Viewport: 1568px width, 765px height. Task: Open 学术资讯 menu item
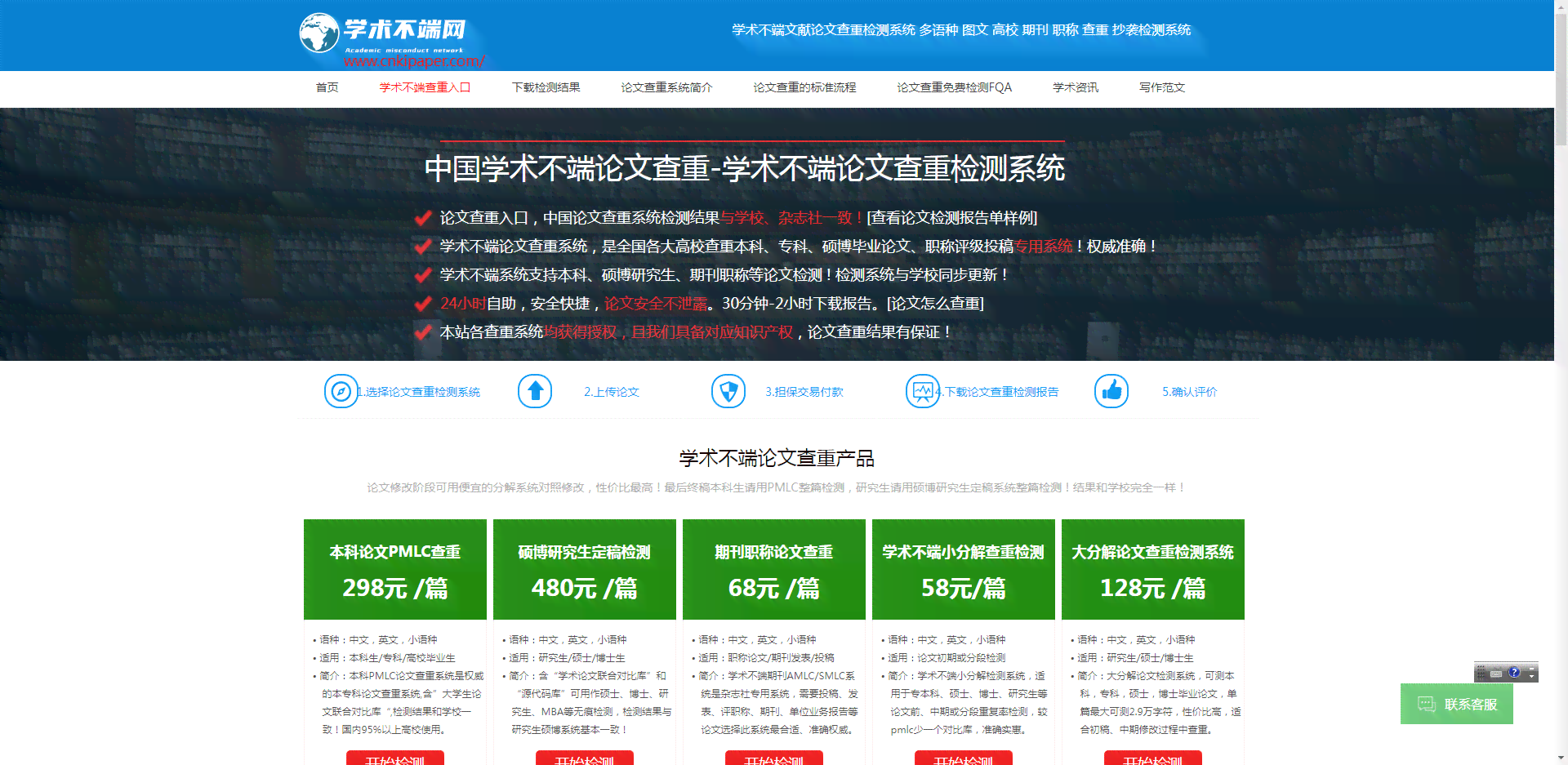point(1075,87)
